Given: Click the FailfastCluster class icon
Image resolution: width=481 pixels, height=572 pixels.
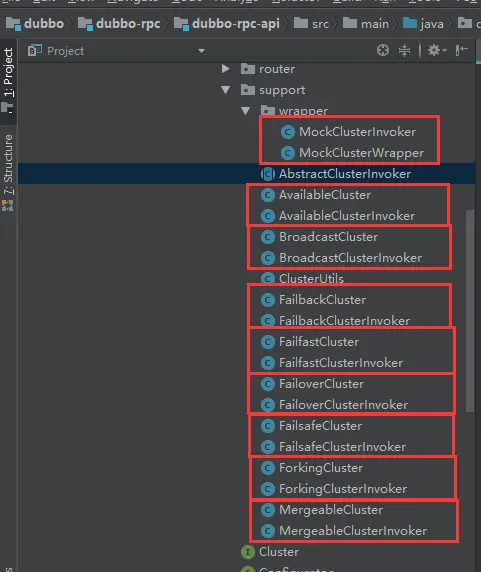Looking at the screenshot, I should click(268, 342).
